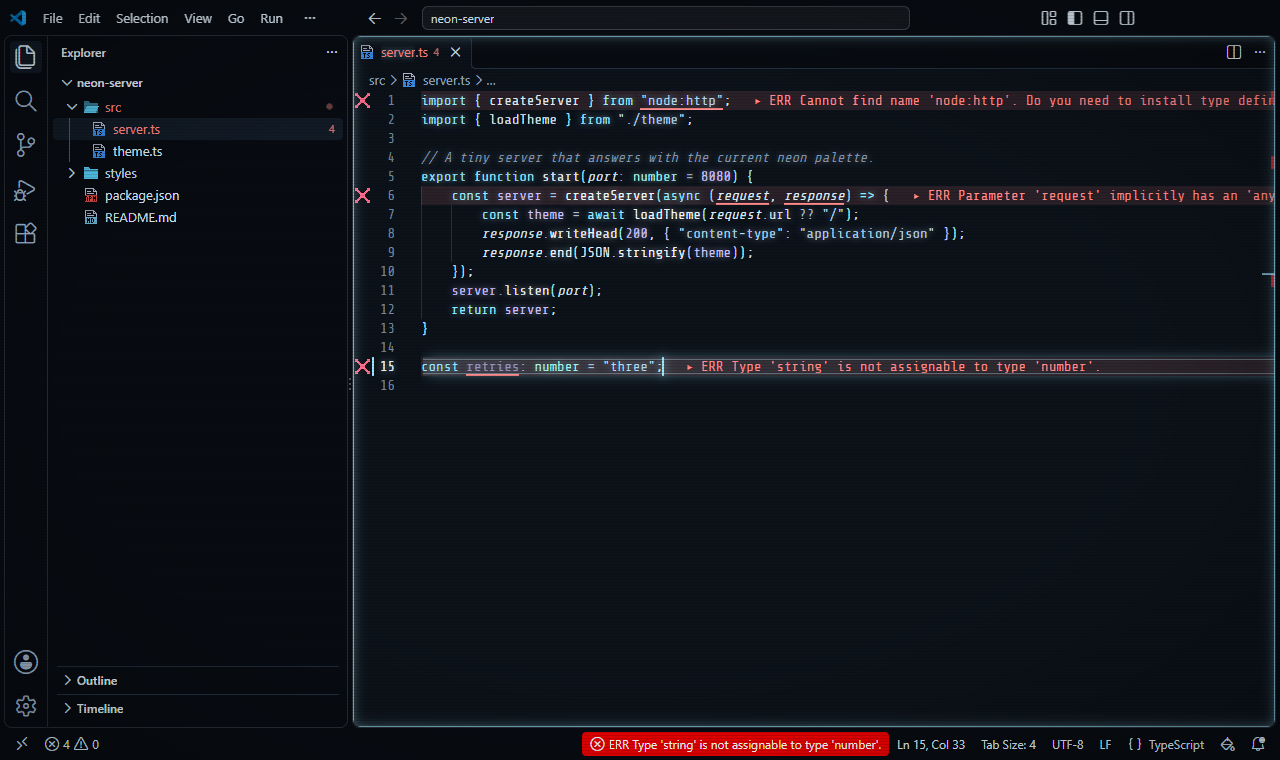
Task: Open the notifications bell
Action: click(1257, 744)
